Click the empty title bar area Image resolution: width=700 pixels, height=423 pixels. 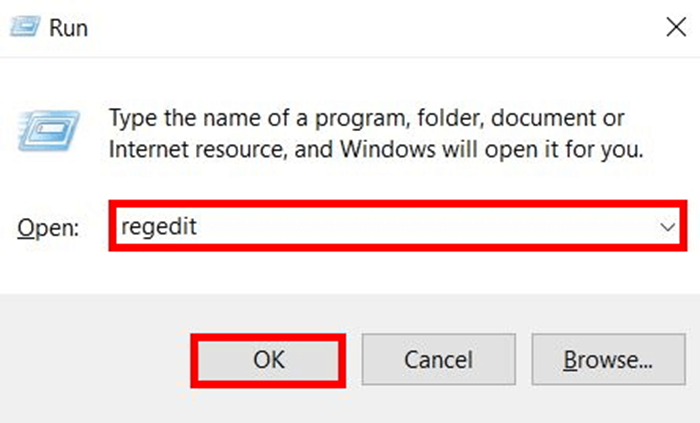(350, 28)
